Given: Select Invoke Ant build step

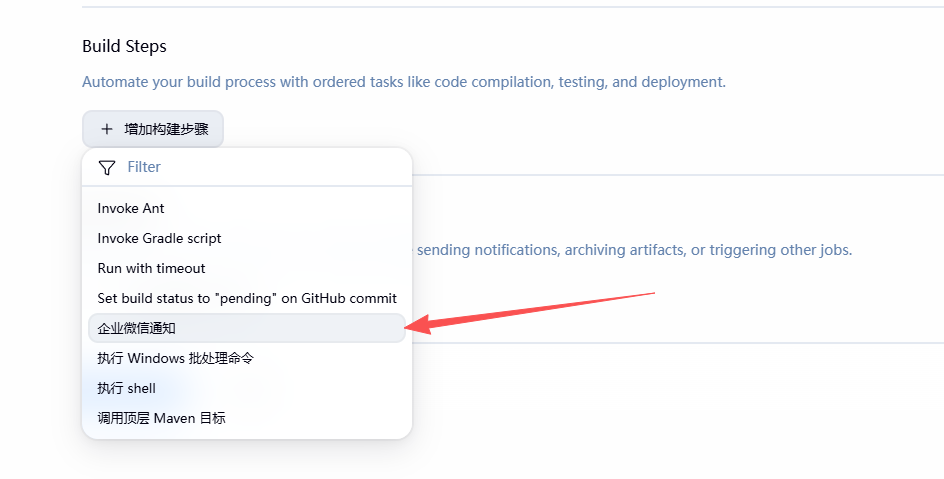Looking at the screenshot, I should coord(131,208).
